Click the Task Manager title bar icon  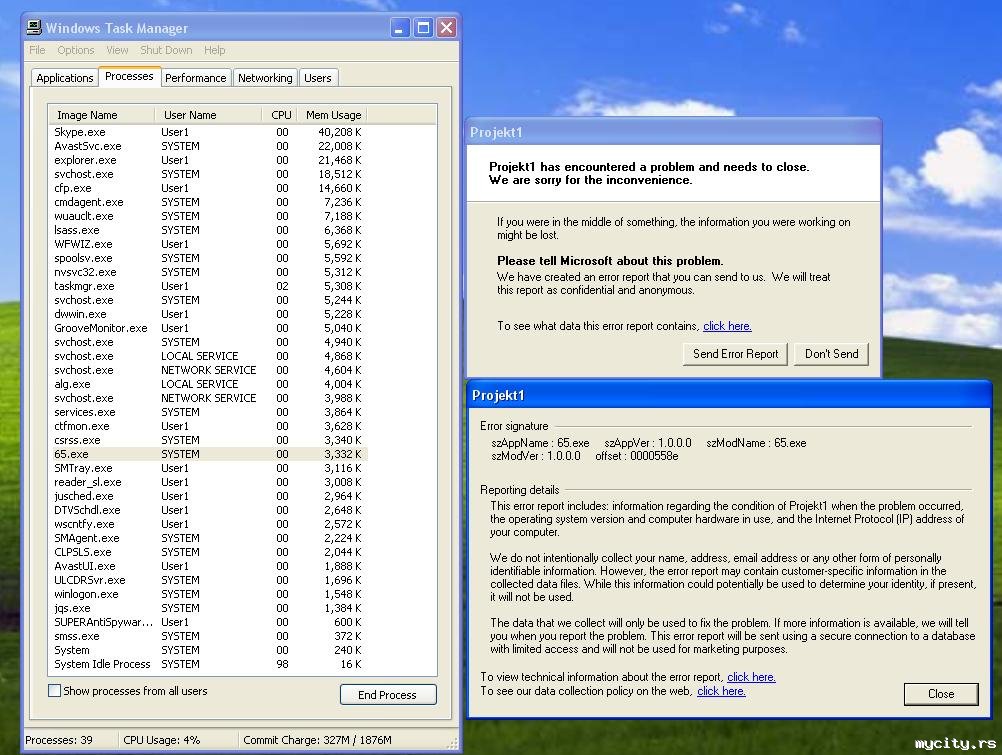click(x=34, y=28)
